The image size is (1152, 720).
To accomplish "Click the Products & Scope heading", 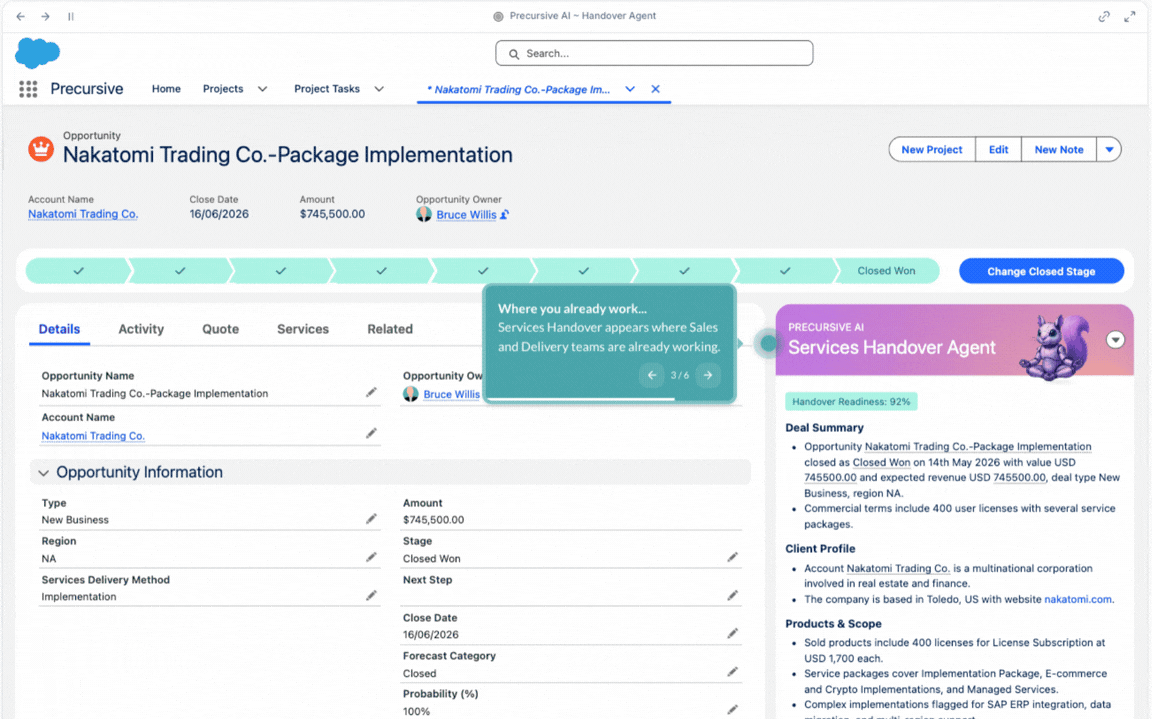I will [x=833, y=624].
